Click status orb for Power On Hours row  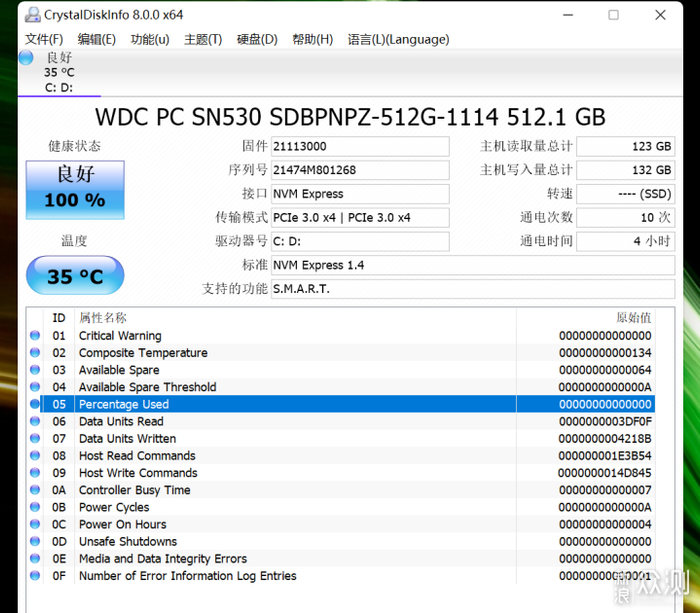35,524
